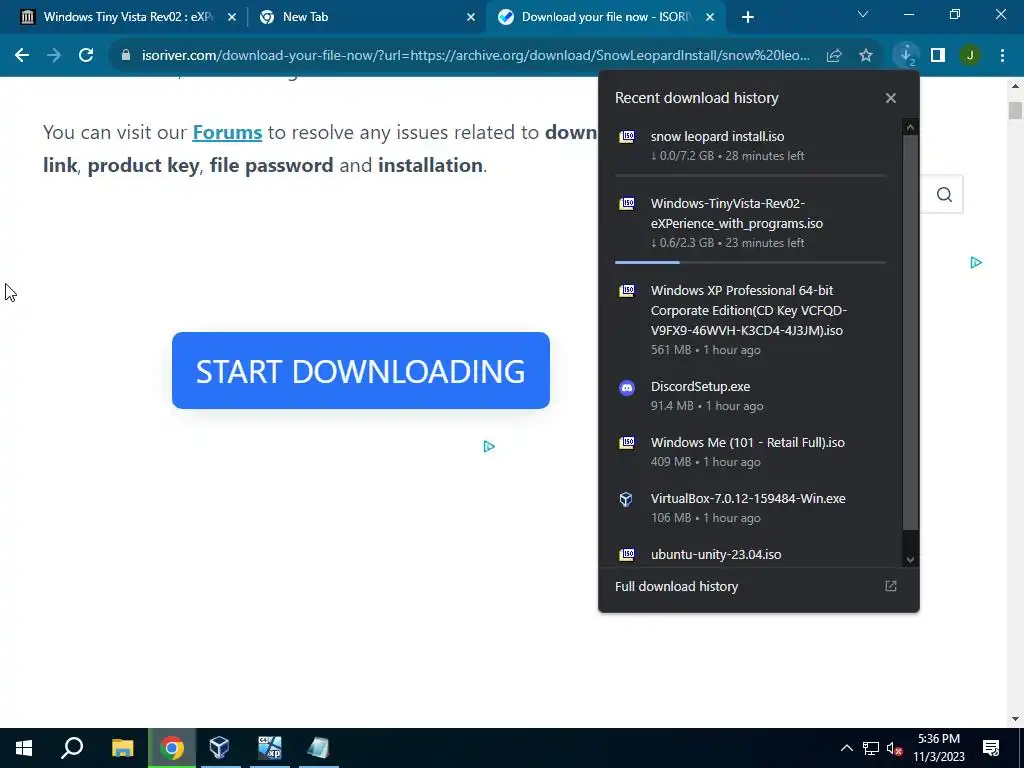Image resolution: width=1024 pixels, height=768 pixels.
Task: Click the download popup scrollbar thumb
Action: click(910, 333)
